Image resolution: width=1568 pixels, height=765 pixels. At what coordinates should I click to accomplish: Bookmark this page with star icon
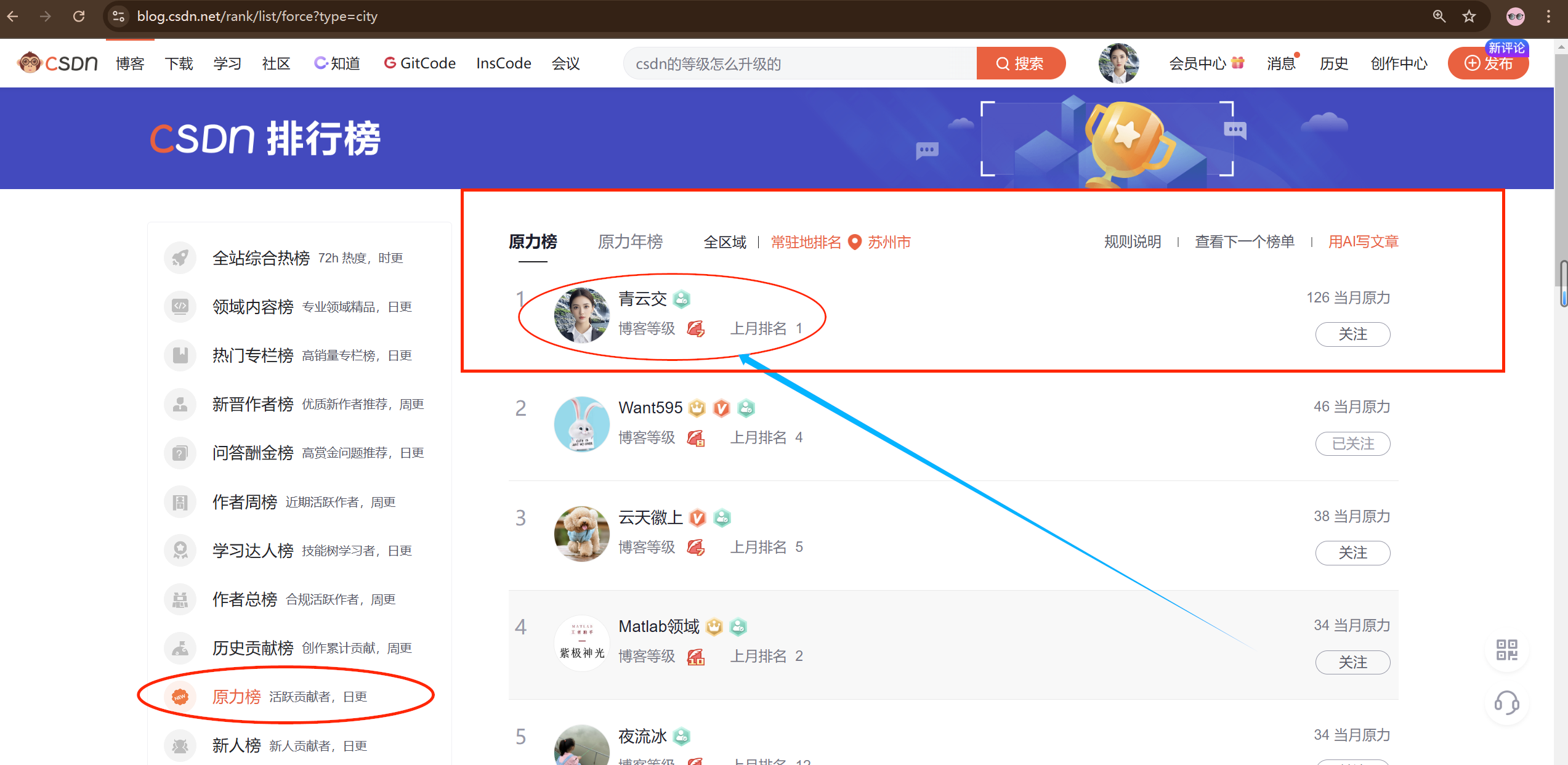1469,16
